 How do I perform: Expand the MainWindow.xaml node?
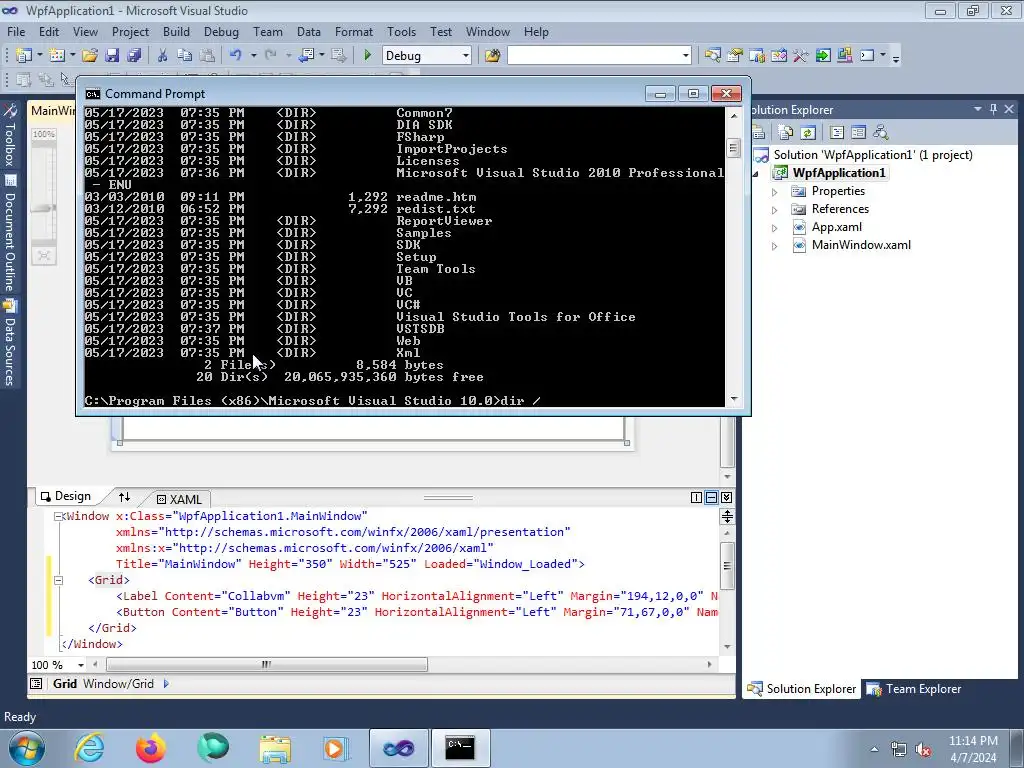pos(775,246)
